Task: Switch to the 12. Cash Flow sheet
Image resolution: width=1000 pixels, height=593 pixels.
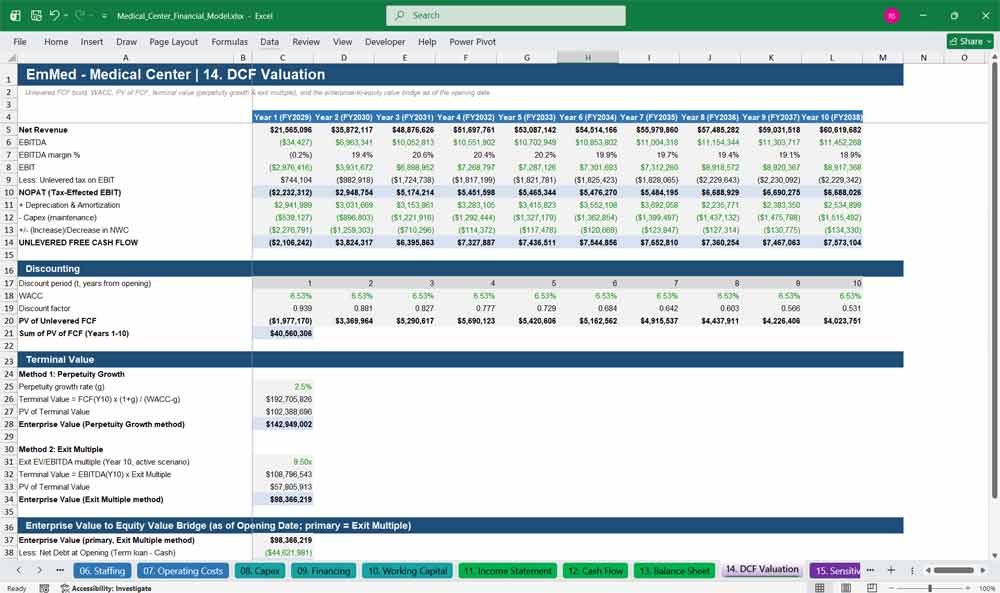Action: pyautogui.click(x=595, y=571)
